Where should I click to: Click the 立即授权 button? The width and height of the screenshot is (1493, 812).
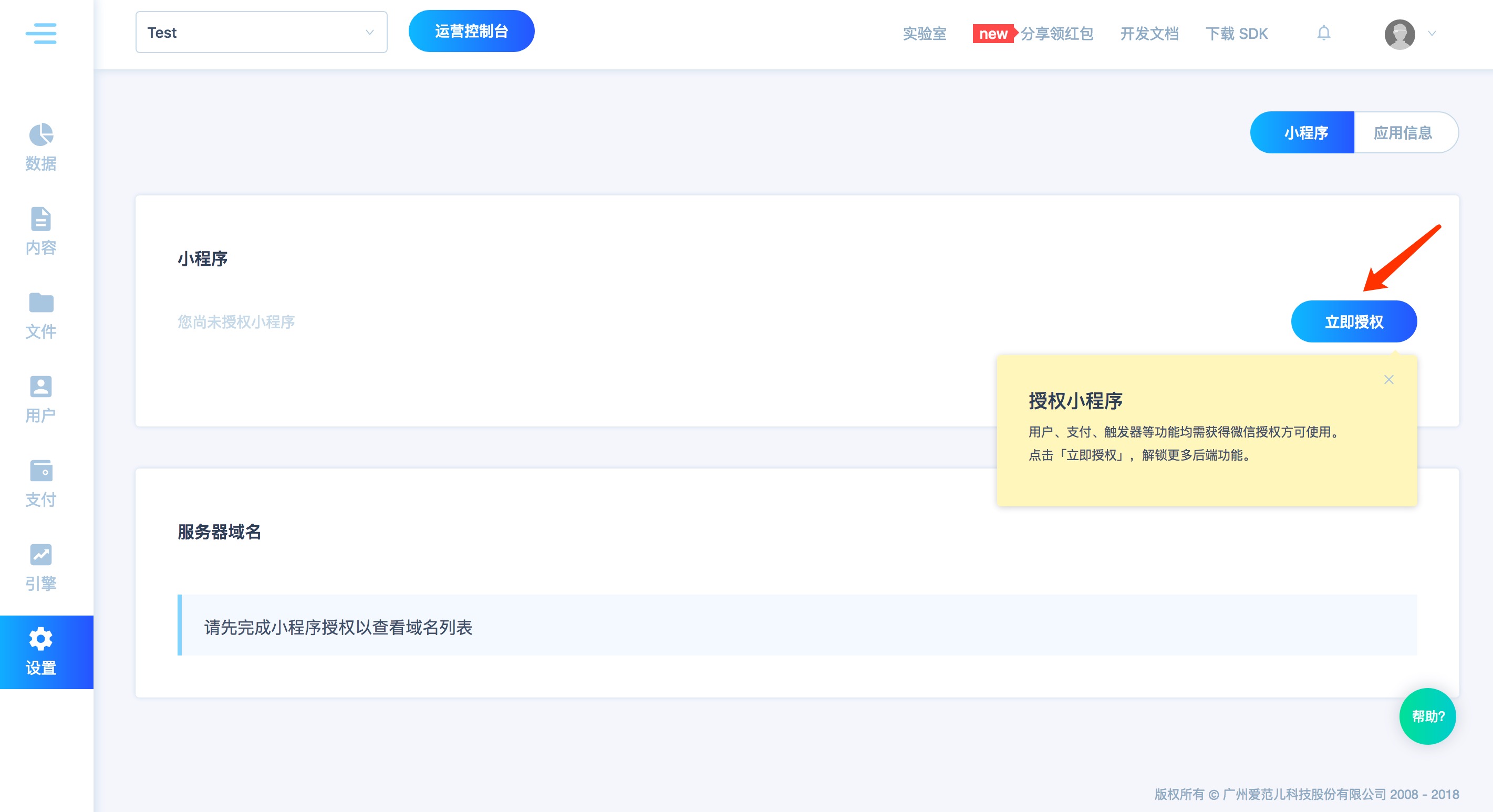(x=1353, y=321)
